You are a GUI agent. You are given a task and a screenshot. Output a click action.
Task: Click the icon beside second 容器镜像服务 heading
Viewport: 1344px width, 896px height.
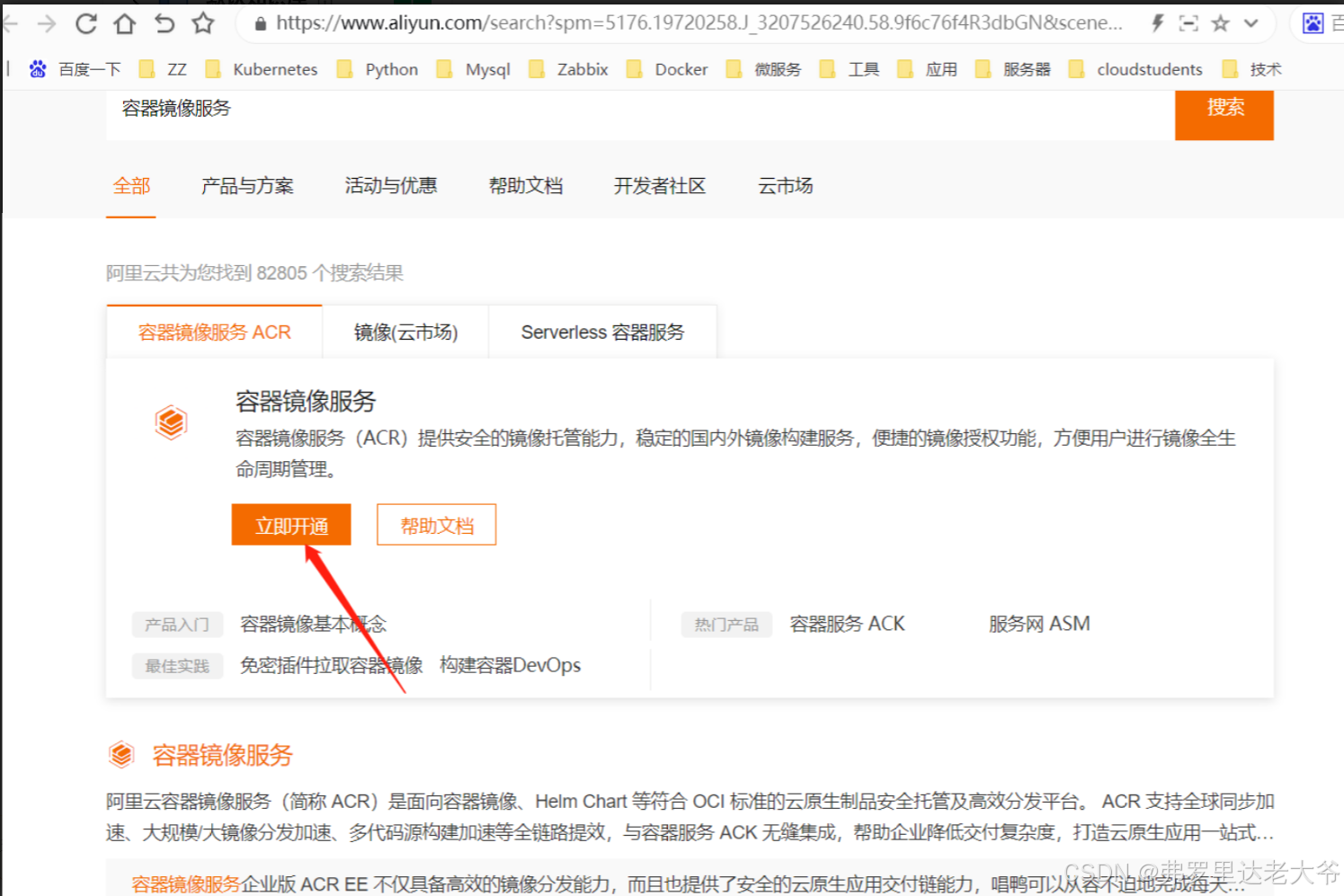(121, 755)
